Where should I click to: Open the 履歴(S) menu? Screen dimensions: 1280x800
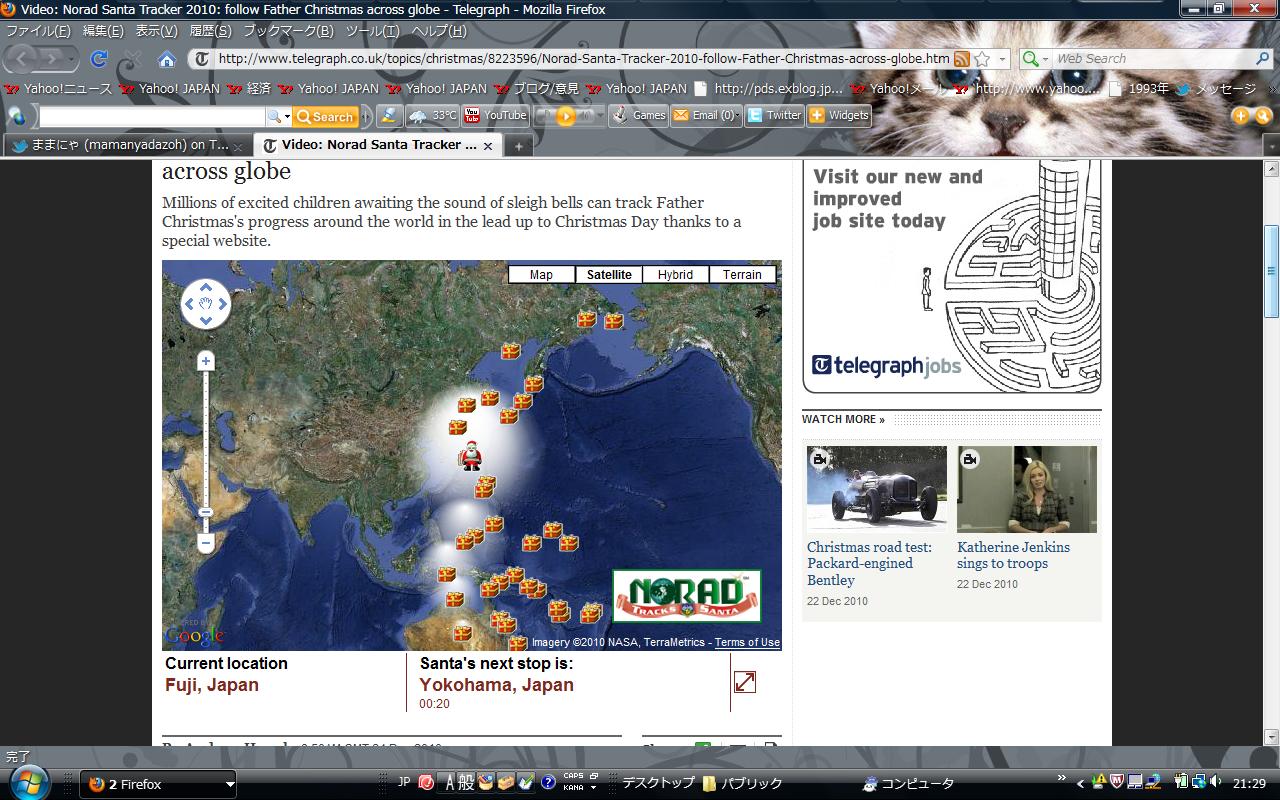[x=209, y=31]
